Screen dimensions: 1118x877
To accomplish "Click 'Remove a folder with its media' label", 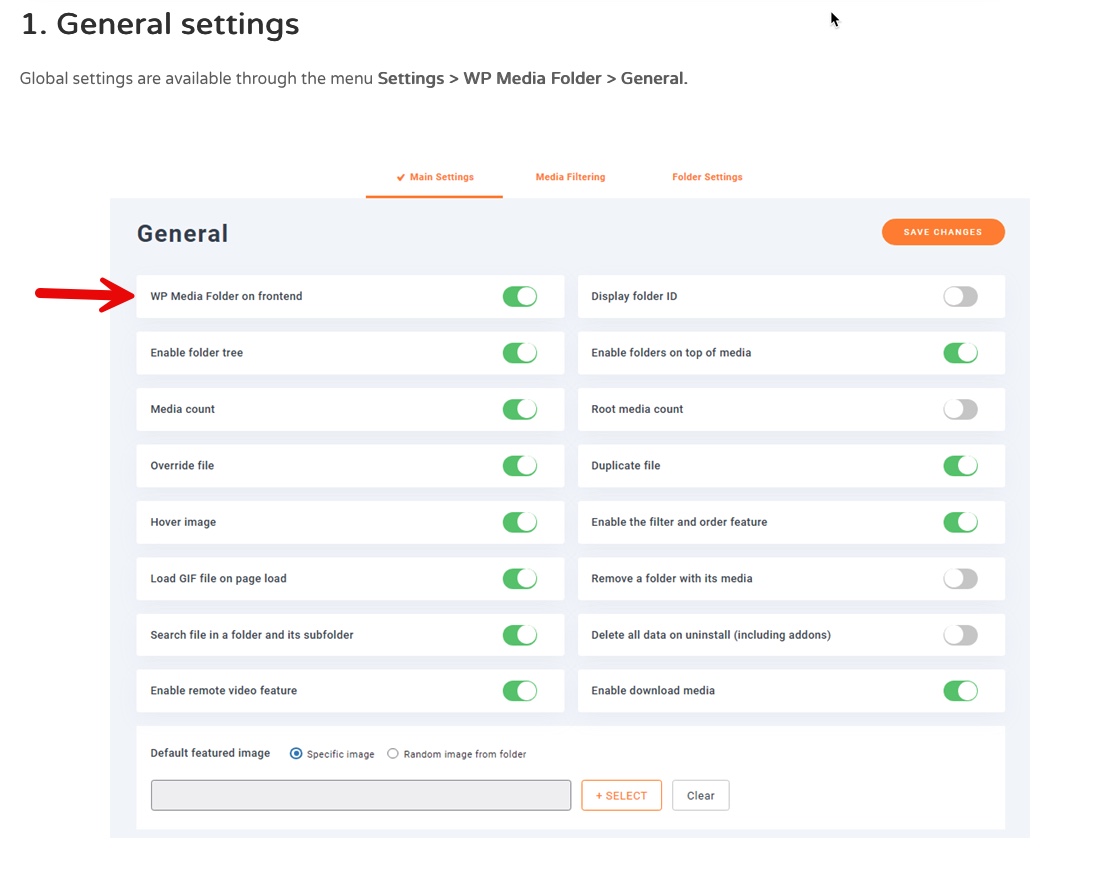I will [672, 578].
